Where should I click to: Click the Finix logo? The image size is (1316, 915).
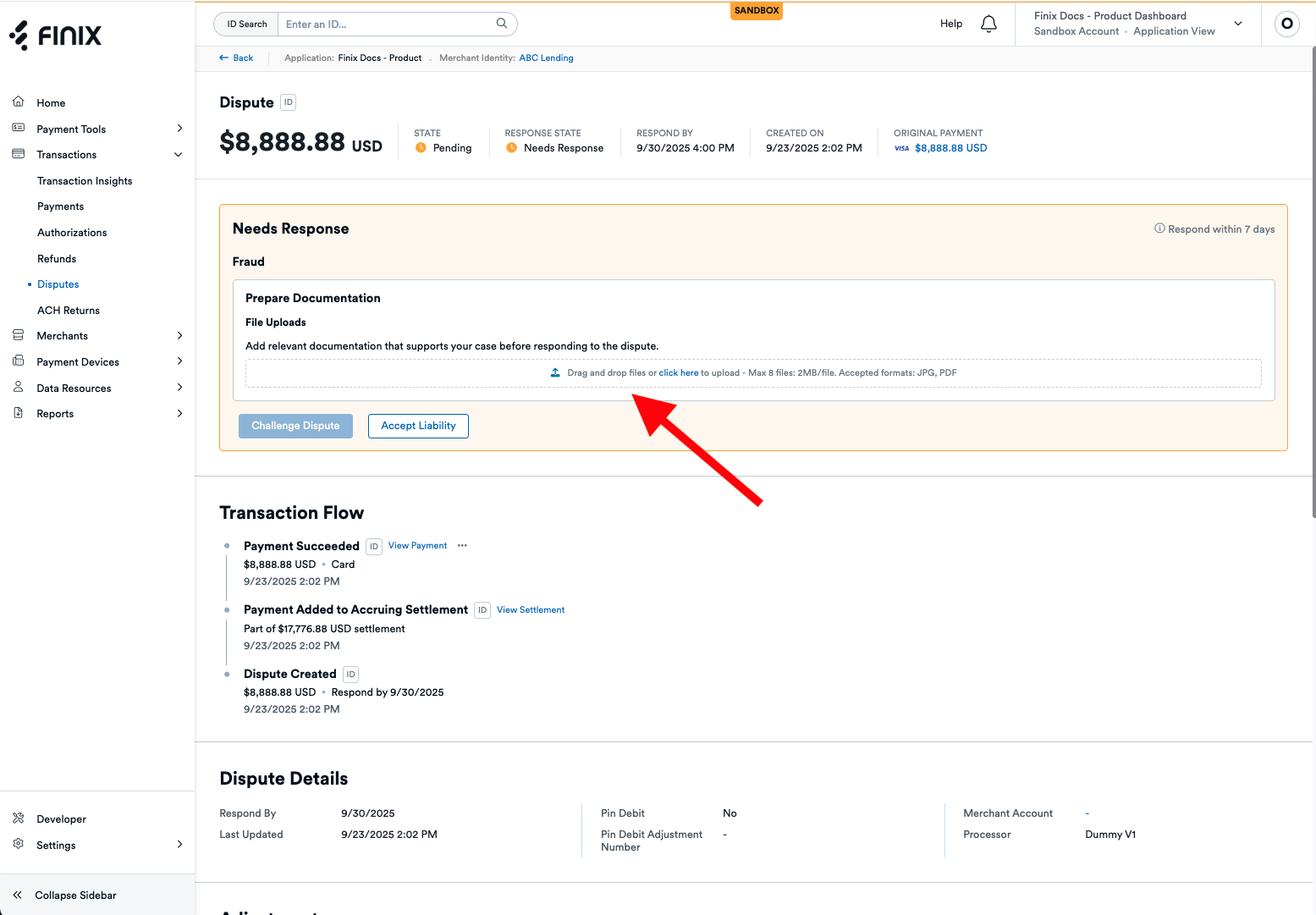pos(56,35)
